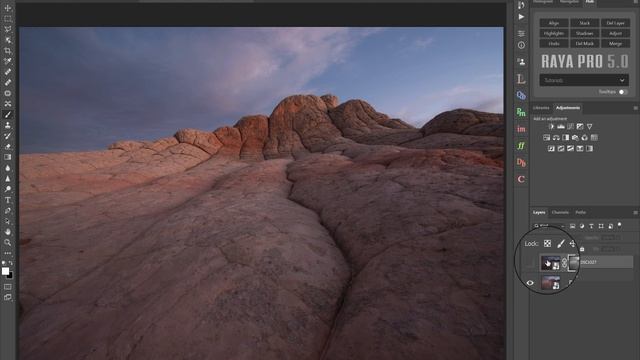Switch to the Paths tab
This screenshot has height=360, width=640.
point(581,212)
